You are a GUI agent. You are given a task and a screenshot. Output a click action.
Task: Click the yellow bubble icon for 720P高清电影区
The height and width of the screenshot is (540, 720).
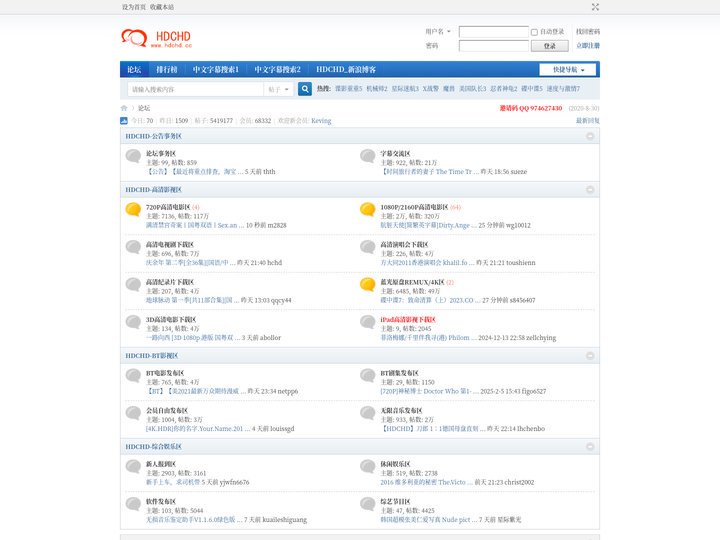(133, 209)
